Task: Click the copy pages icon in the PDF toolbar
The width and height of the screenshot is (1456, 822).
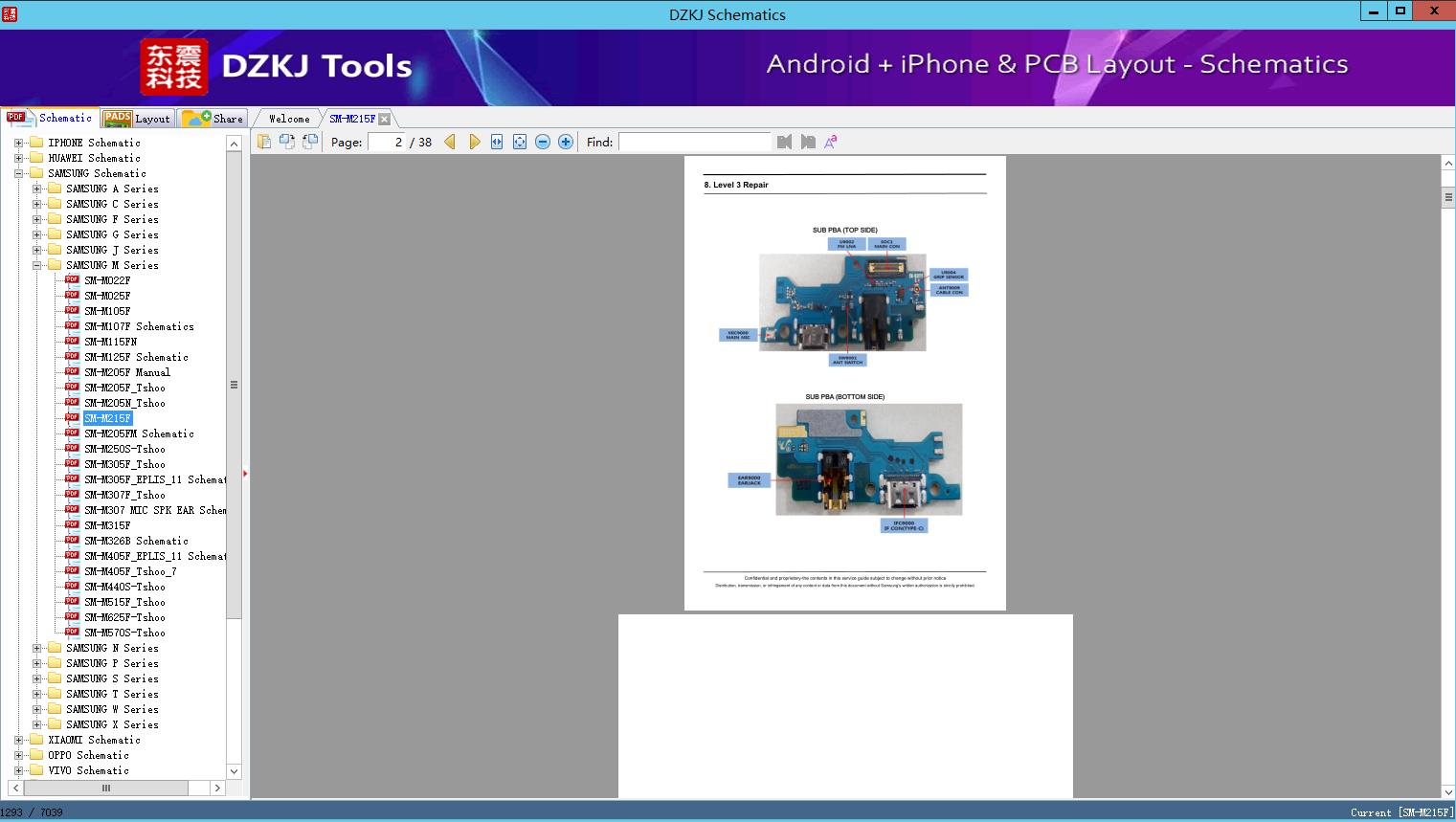Action: tap(264, 142)
